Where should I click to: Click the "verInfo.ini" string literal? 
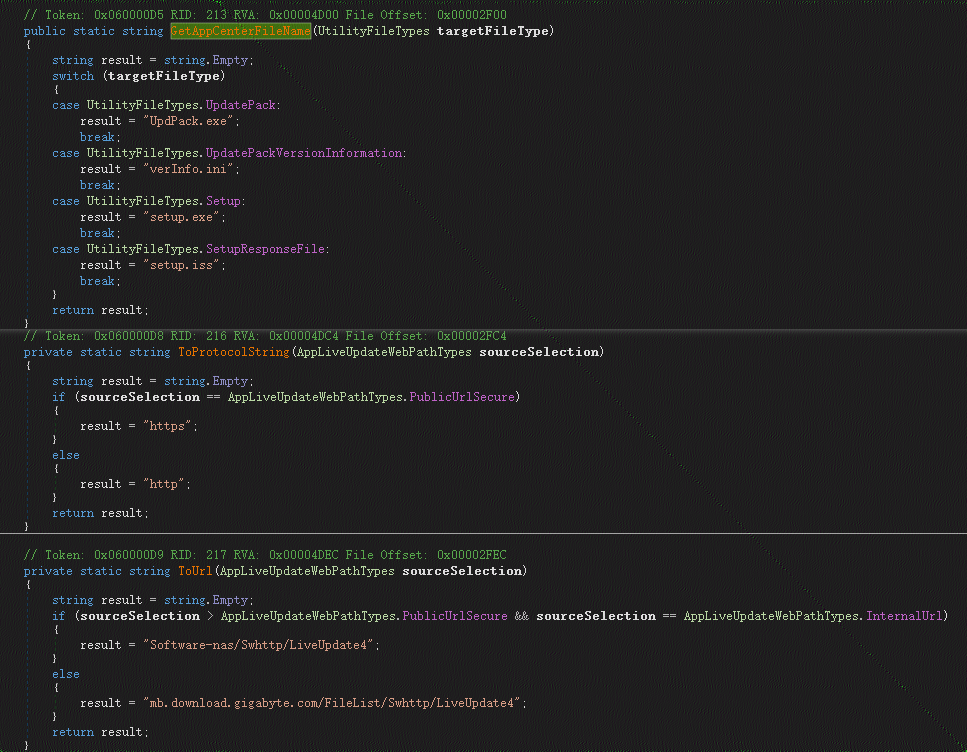pyautogui.click(x=191, y=169)
